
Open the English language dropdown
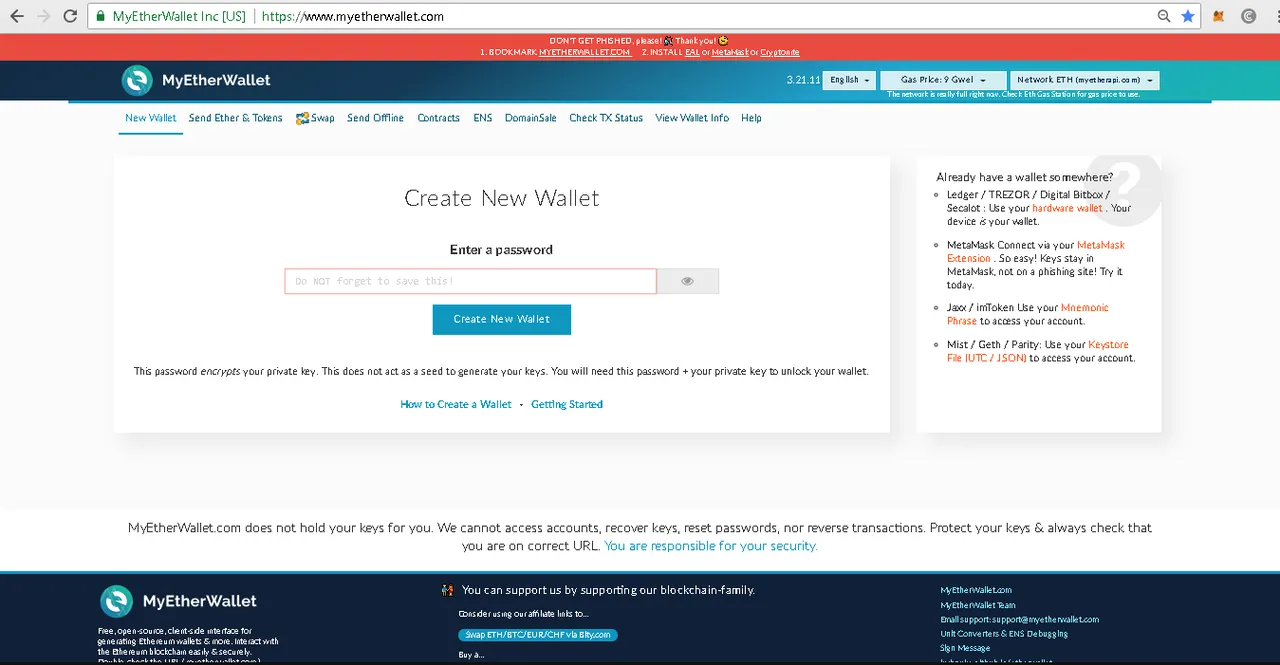point(849,80)
